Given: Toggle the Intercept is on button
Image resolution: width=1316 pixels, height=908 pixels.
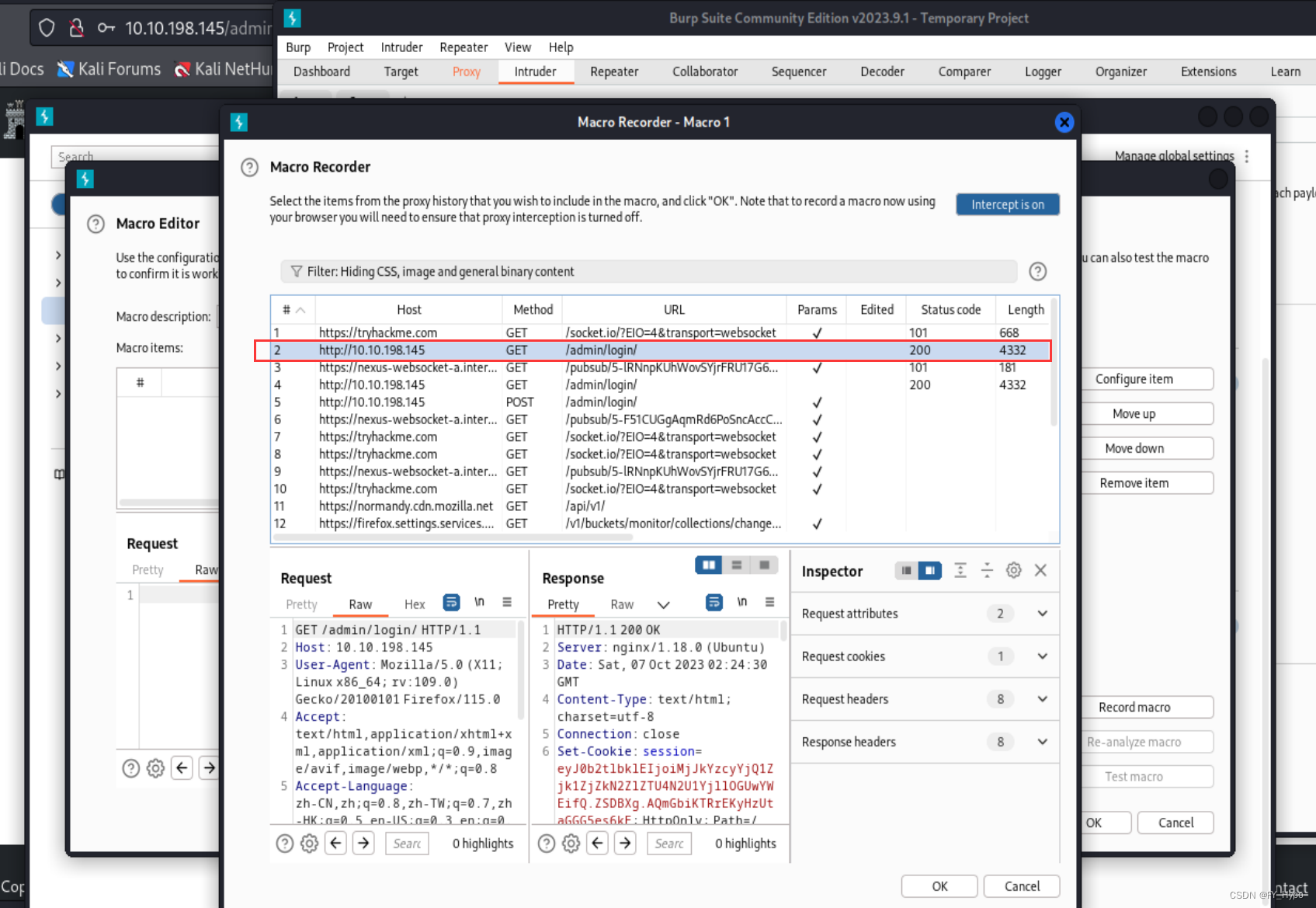Looking at the screenshot, I should pyautogui.click(x=1008, y=204).
